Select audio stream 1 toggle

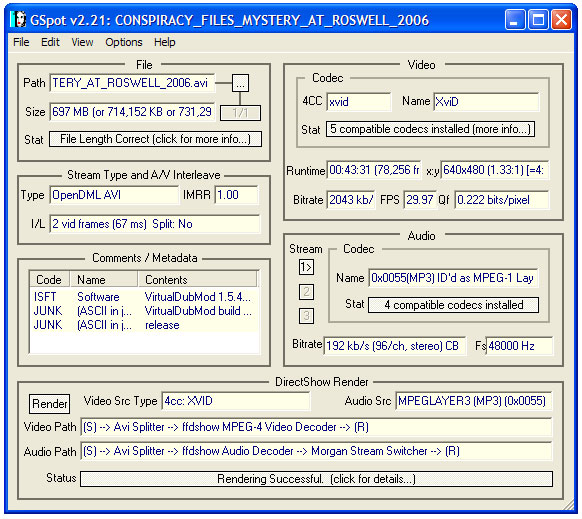click(x=306, y=267)
